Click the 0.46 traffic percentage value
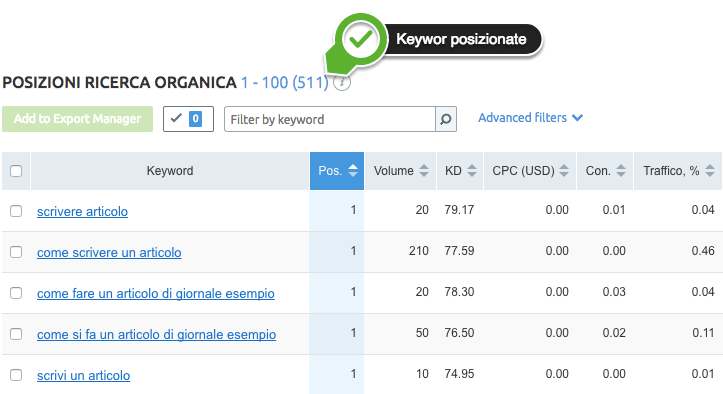Image resolution: width=723 pixels, height=394 pixels. click(703, 251)
